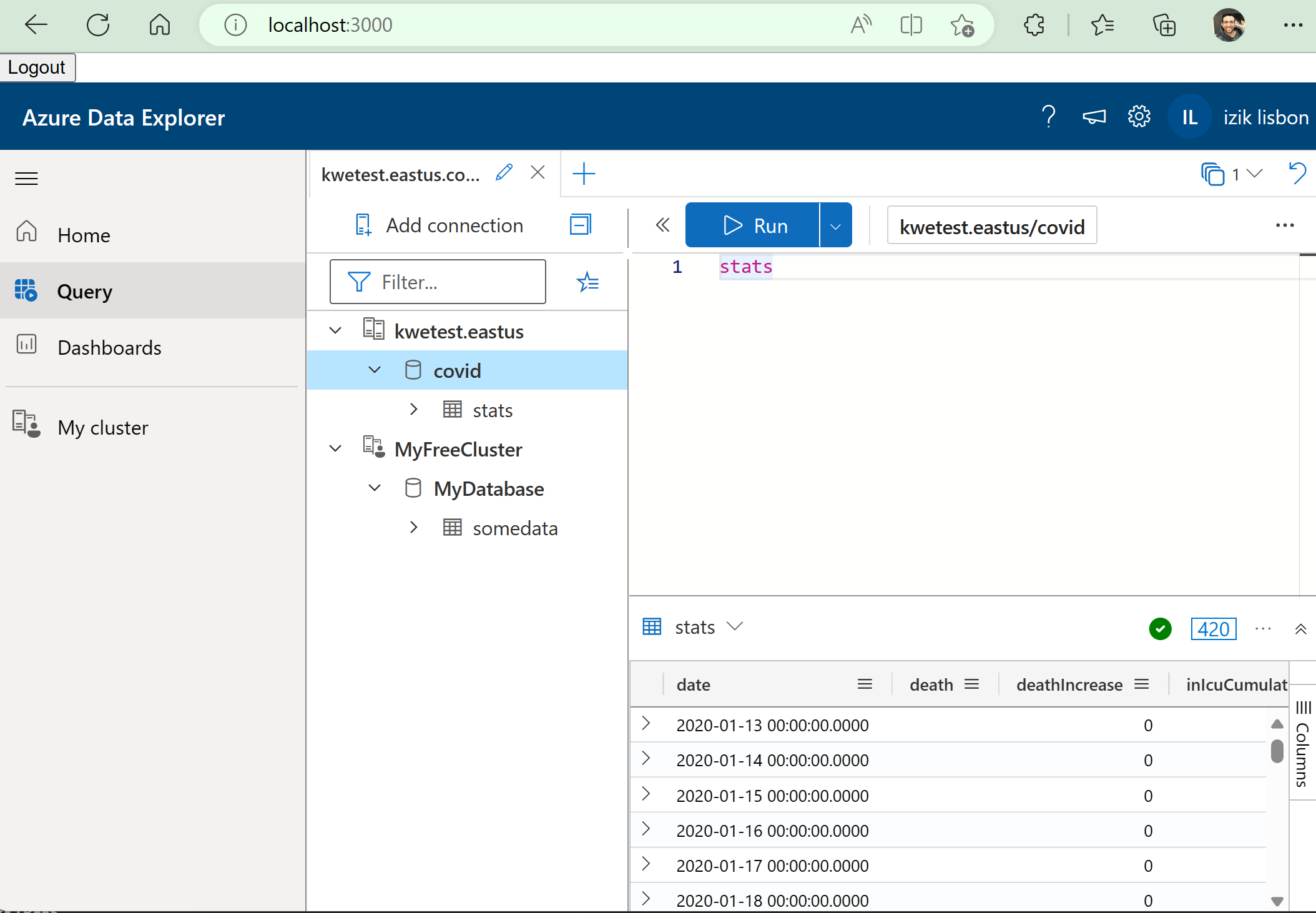Select the My cluster menu item
The width and height of the screenshot is (1316, 913).
102,427
